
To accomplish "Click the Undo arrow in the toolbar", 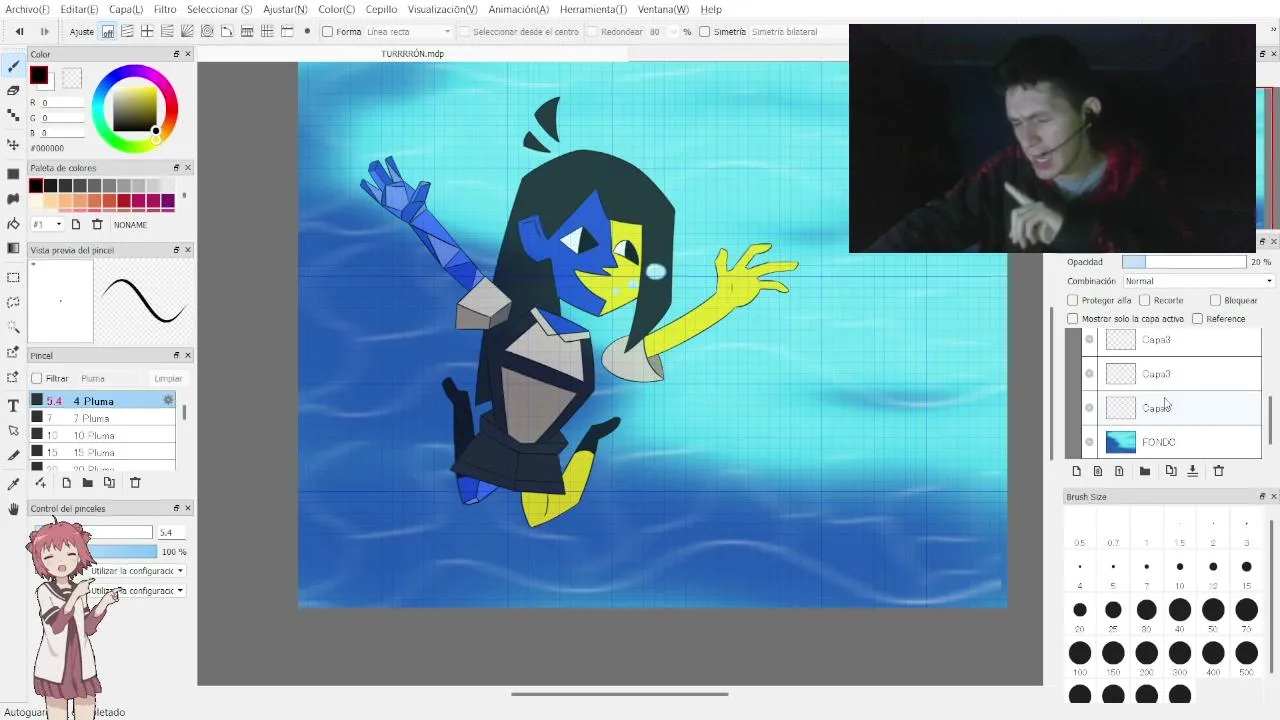I will pos(19,32).
